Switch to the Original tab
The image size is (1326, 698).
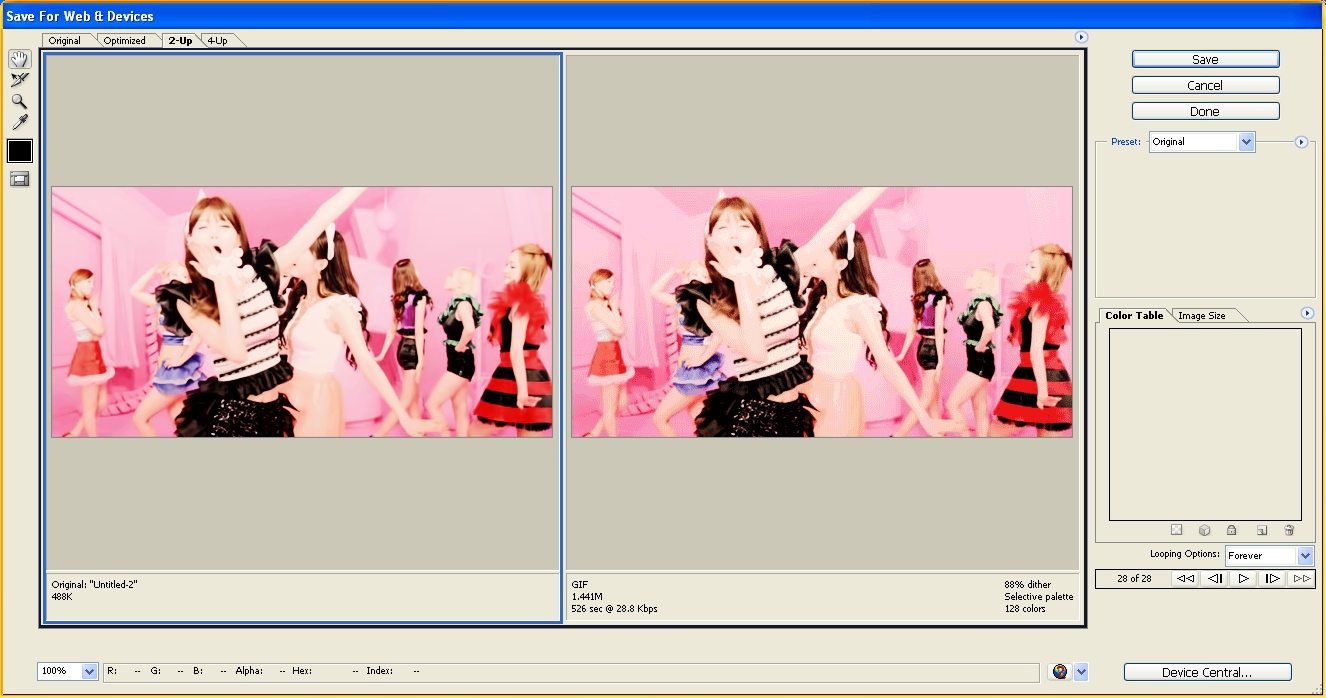click(66, 40)
